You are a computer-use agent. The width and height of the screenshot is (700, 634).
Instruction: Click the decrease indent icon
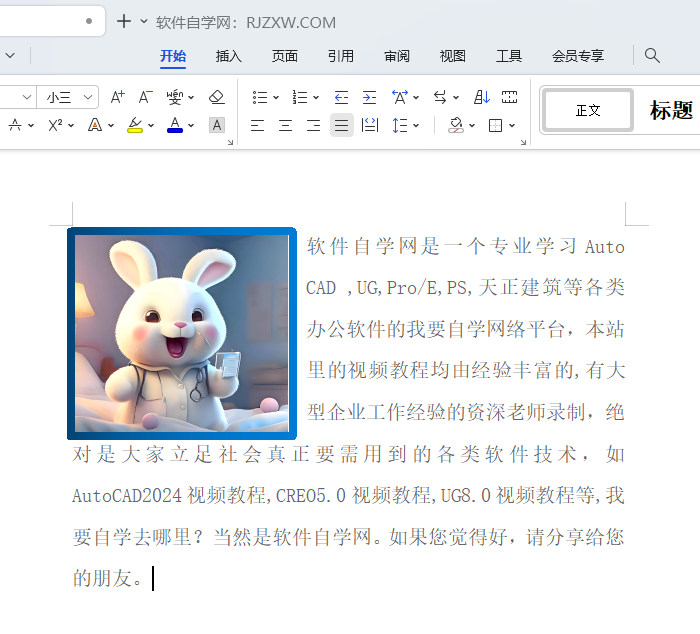pos(341,97)
